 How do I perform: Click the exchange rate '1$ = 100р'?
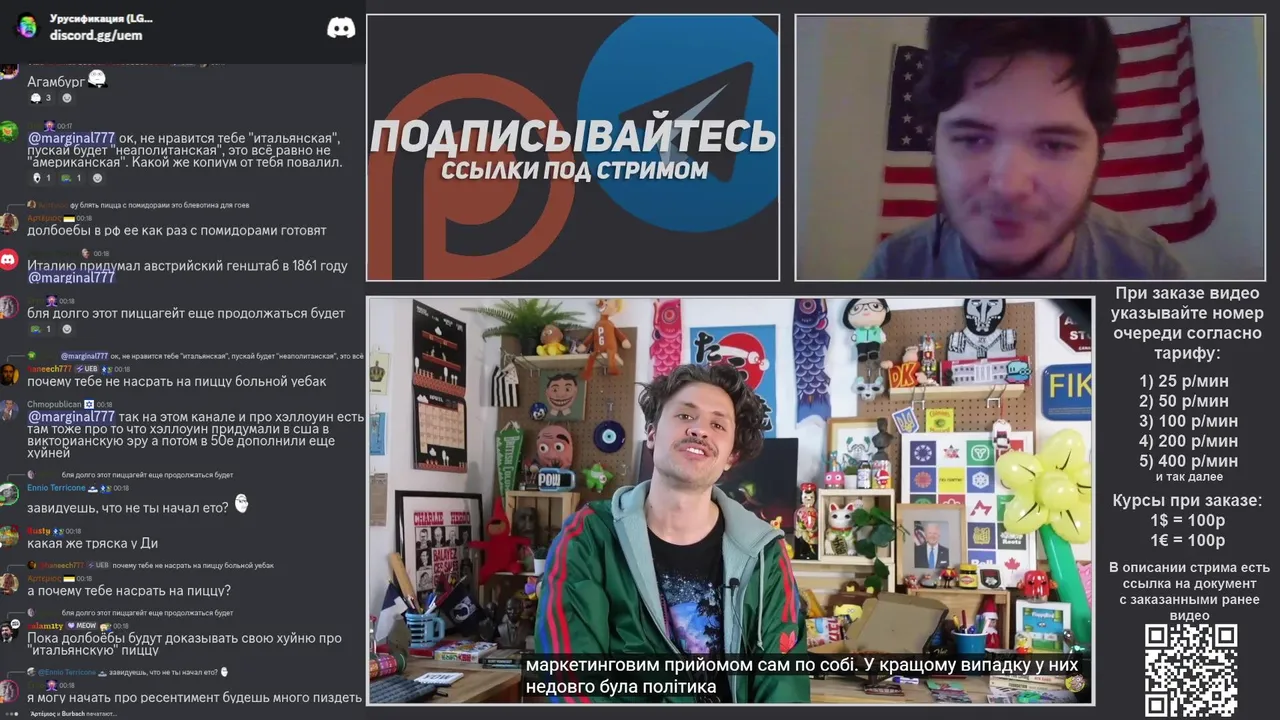click(1188, 520)
